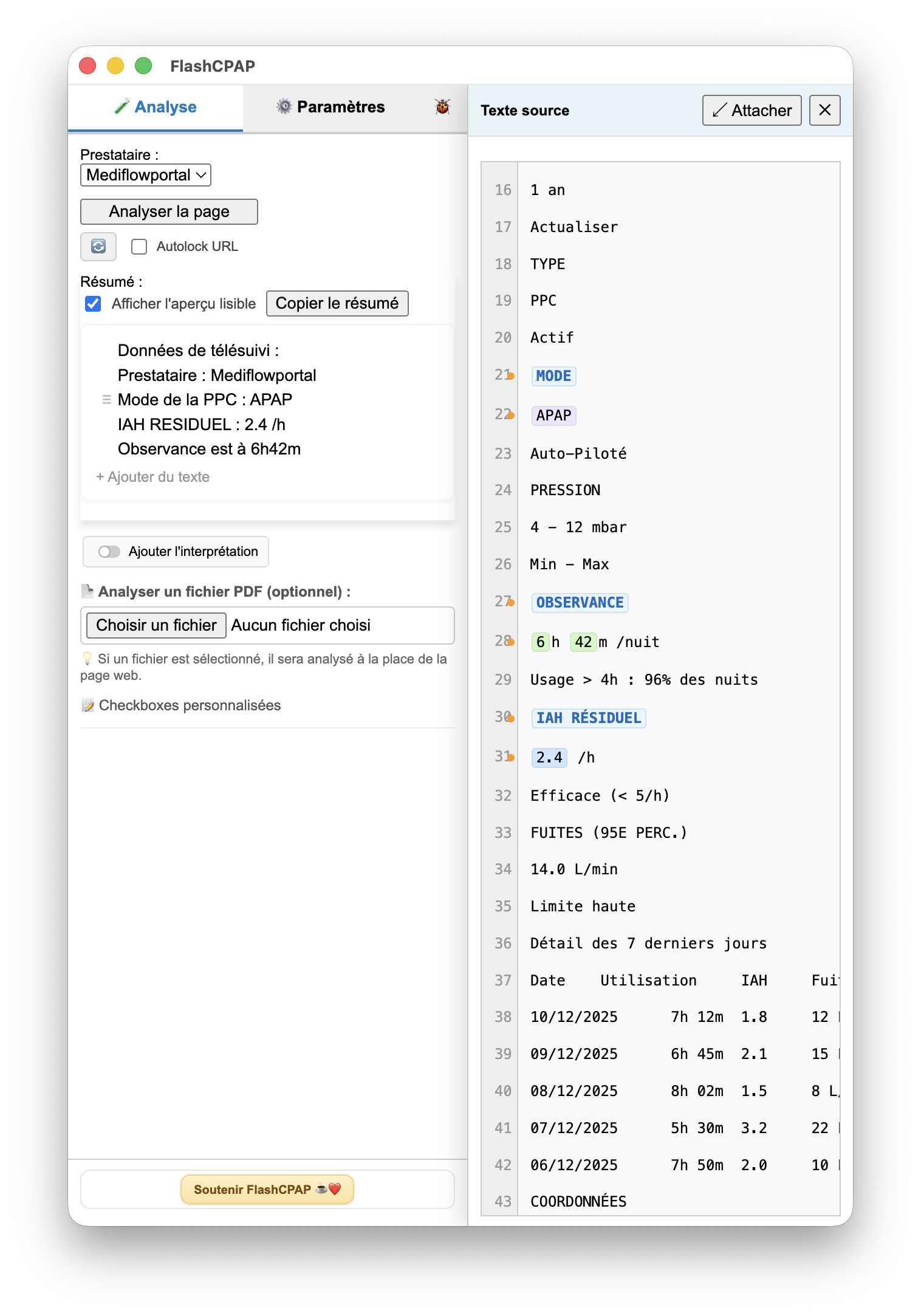921x1316 pixels.
Task: Click orange marker on line 21
Action: pyautogui.click(x=511, y=377)
